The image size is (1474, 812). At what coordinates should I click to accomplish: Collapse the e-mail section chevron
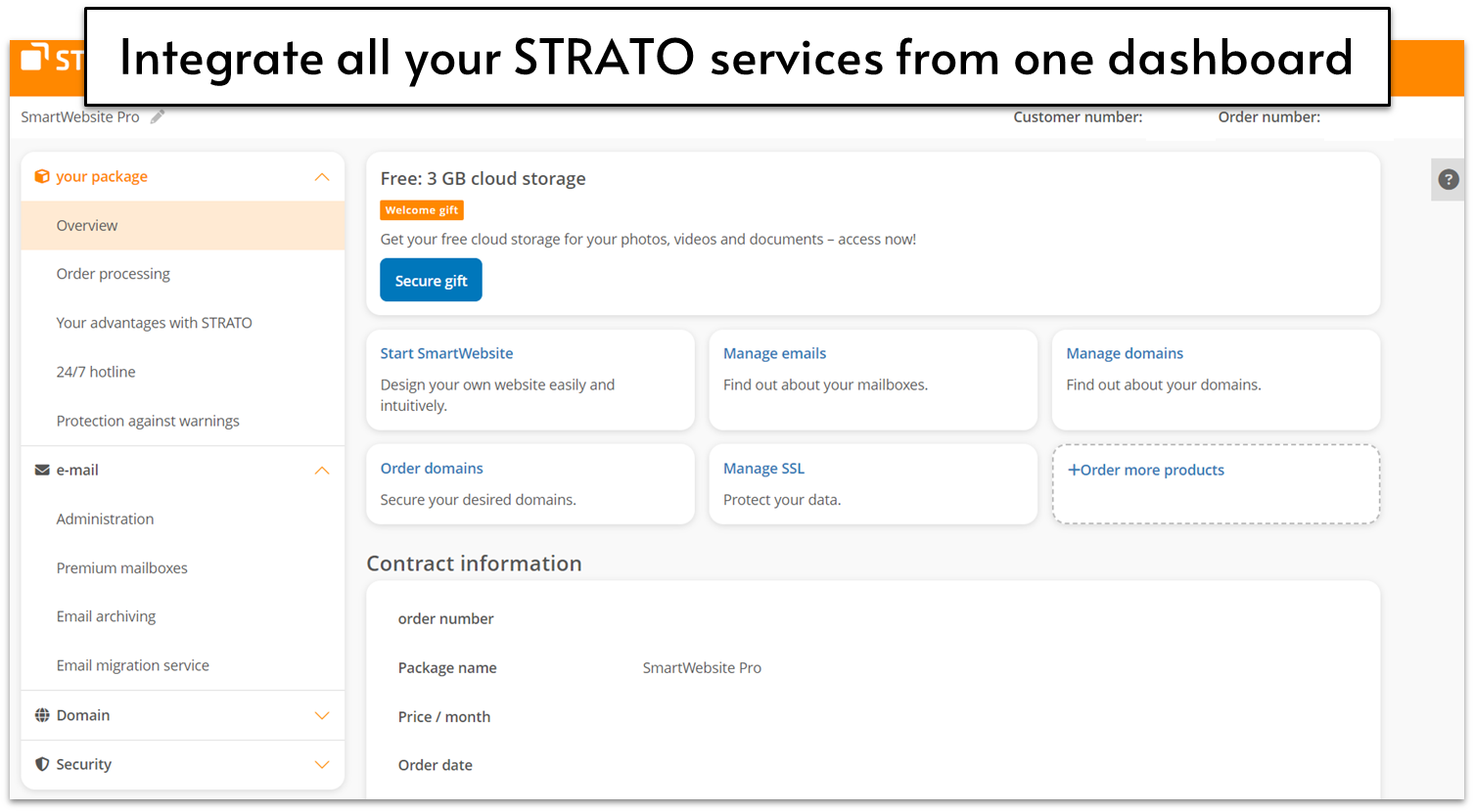[x=322, y=471]
